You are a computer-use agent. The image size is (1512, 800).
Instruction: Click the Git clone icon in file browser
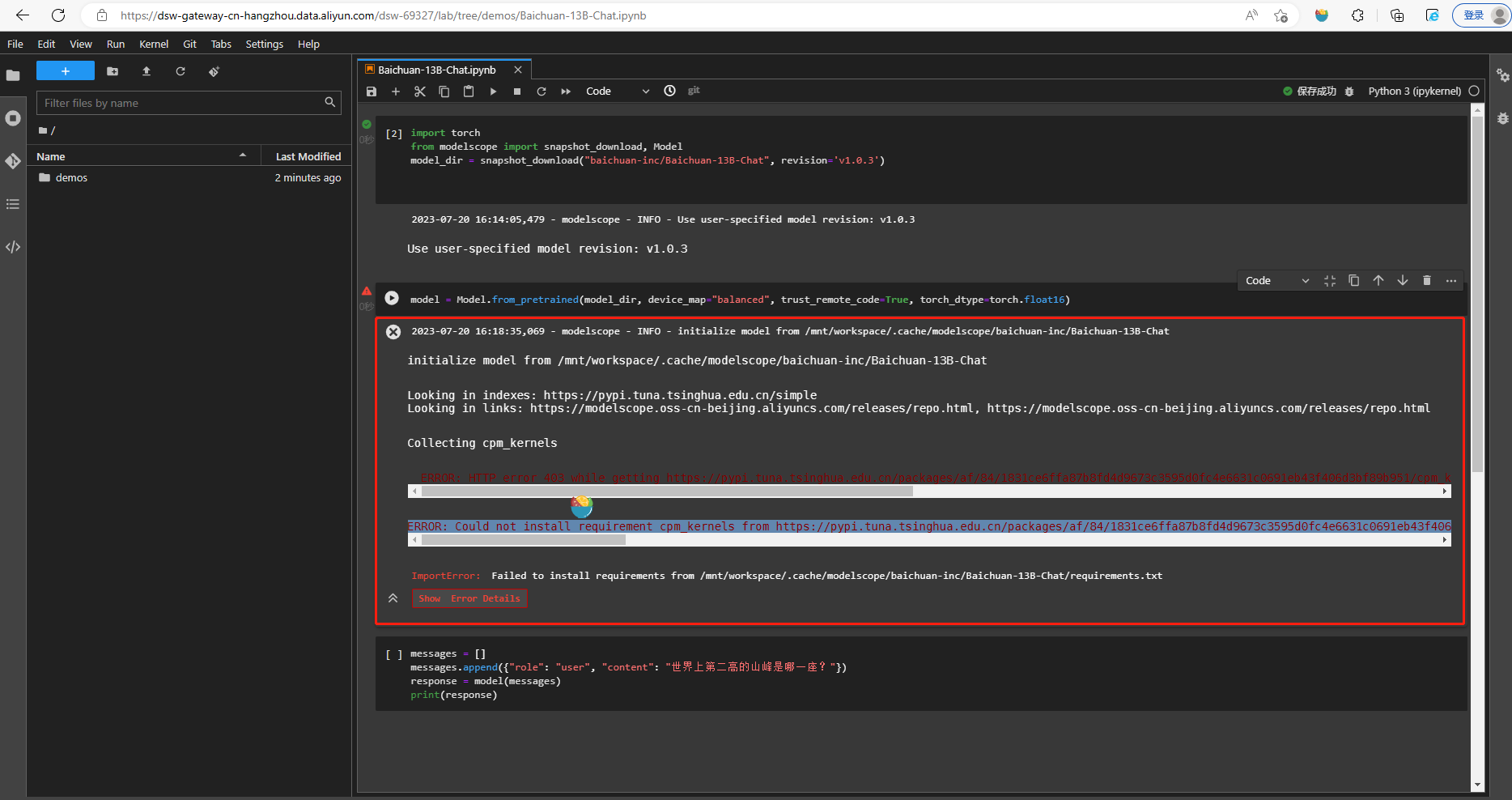coord(214,71)
